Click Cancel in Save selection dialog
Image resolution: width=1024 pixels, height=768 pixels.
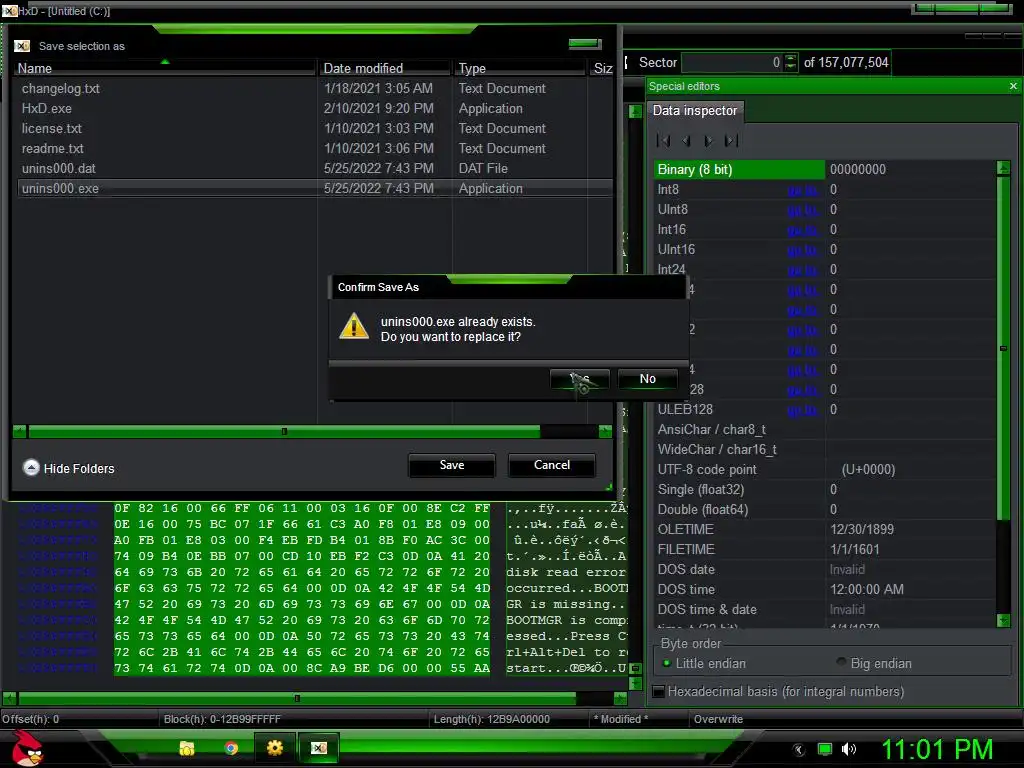551,465
